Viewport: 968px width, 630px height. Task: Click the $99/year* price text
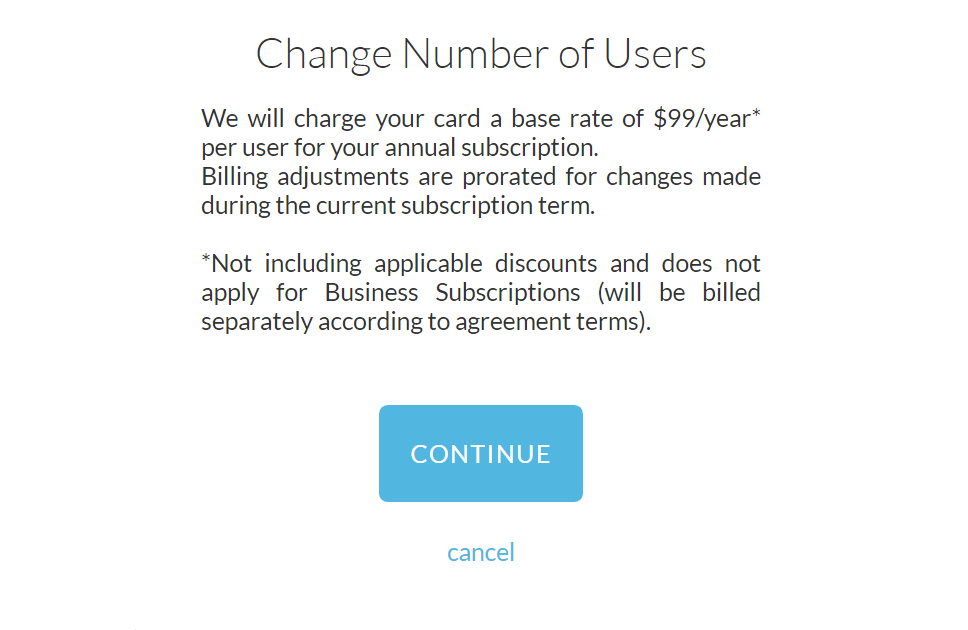click(x=707, y=118)
